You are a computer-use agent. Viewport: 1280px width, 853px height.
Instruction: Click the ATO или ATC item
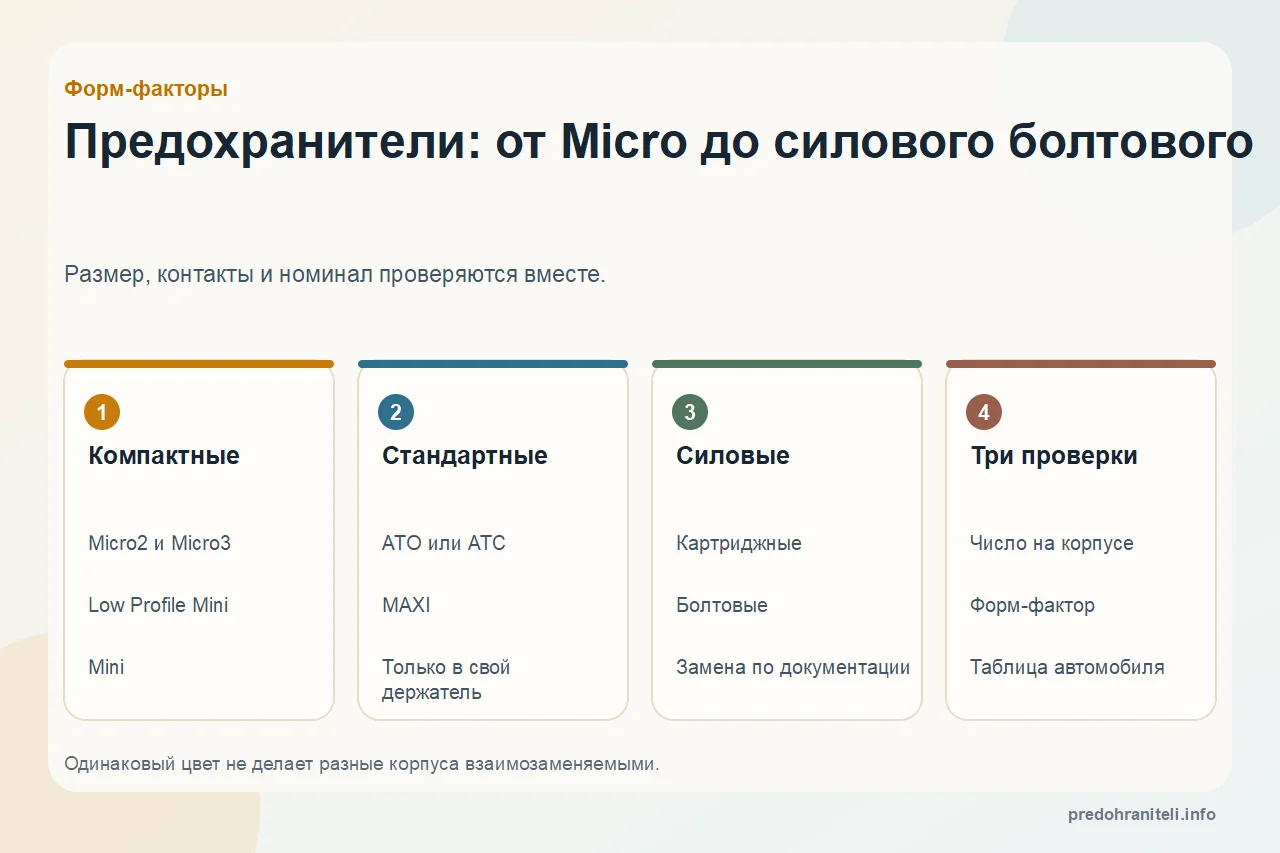[444, 543]
